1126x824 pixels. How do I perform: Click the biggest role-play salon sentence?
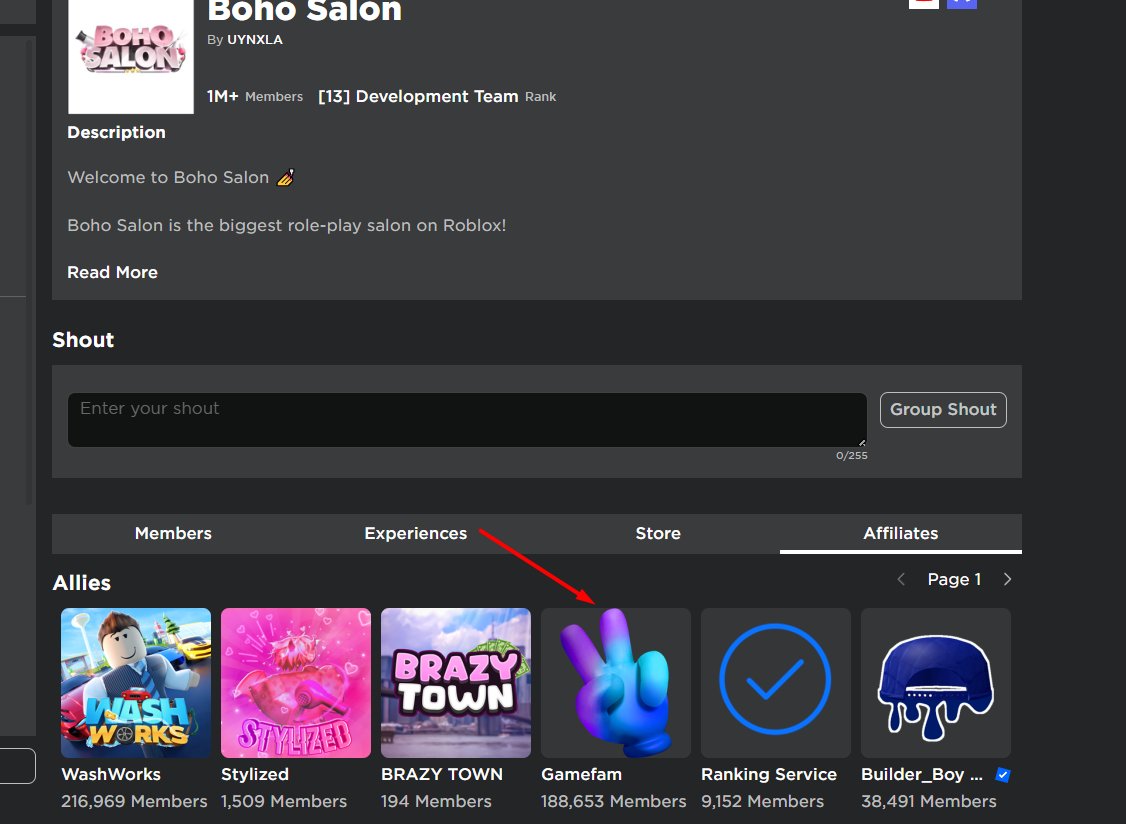point(287,225)
